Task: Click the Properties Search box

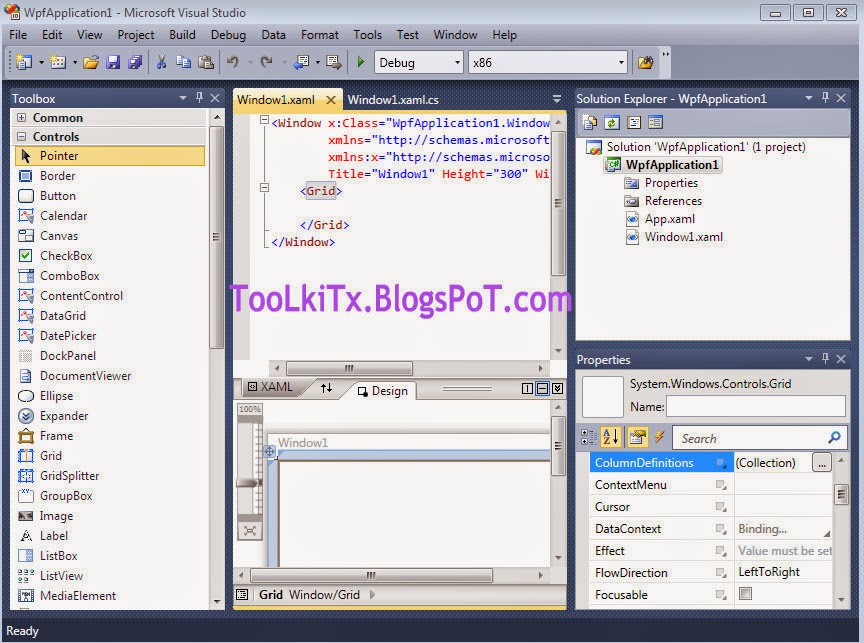Action: pos(759,438)
